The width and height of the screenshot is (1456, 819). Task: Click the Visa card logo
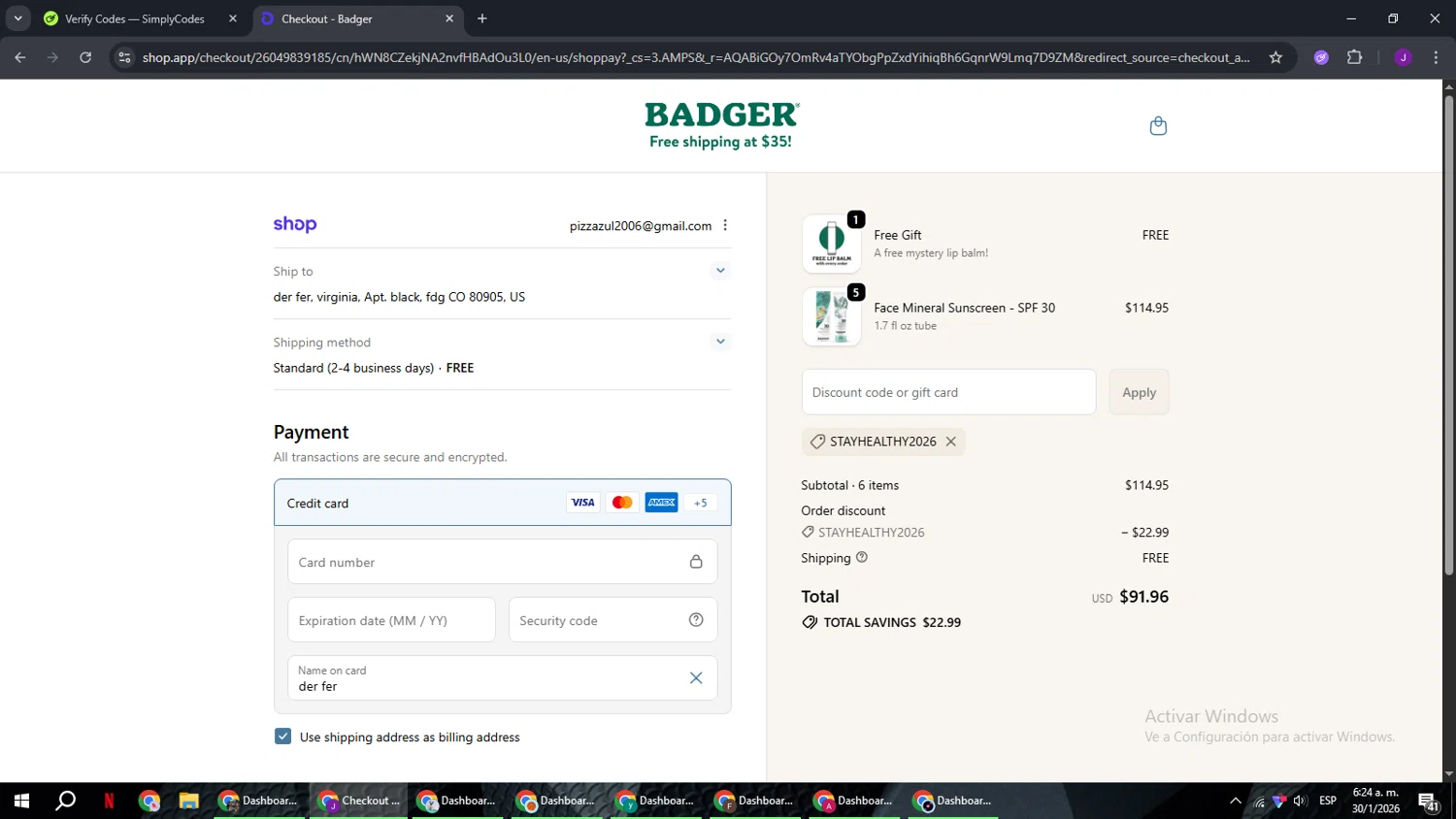point(582,503)
